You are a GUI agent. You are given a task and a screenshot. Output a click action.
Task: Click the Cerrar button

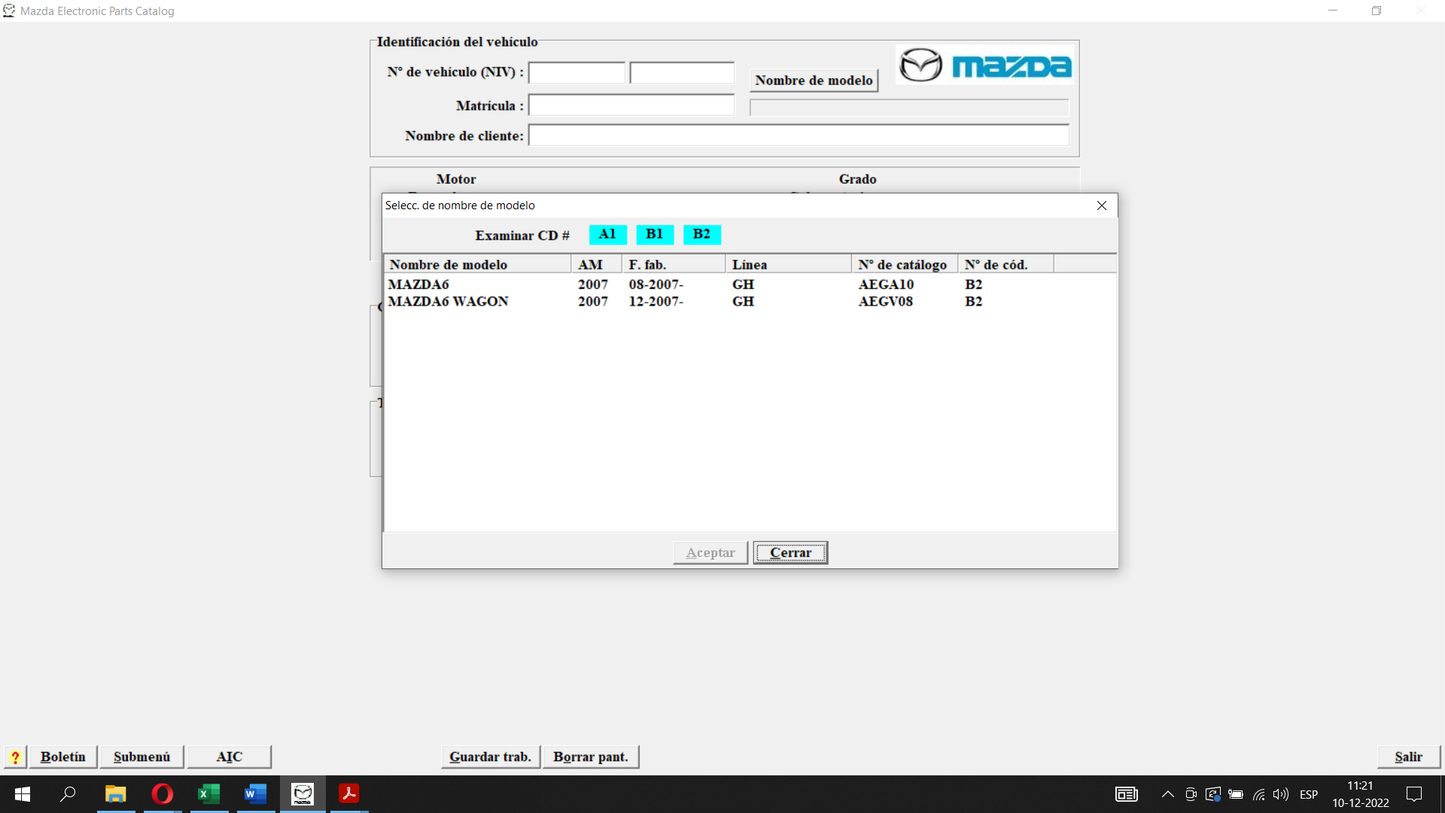pyautogui.click(x=790, y=552)
